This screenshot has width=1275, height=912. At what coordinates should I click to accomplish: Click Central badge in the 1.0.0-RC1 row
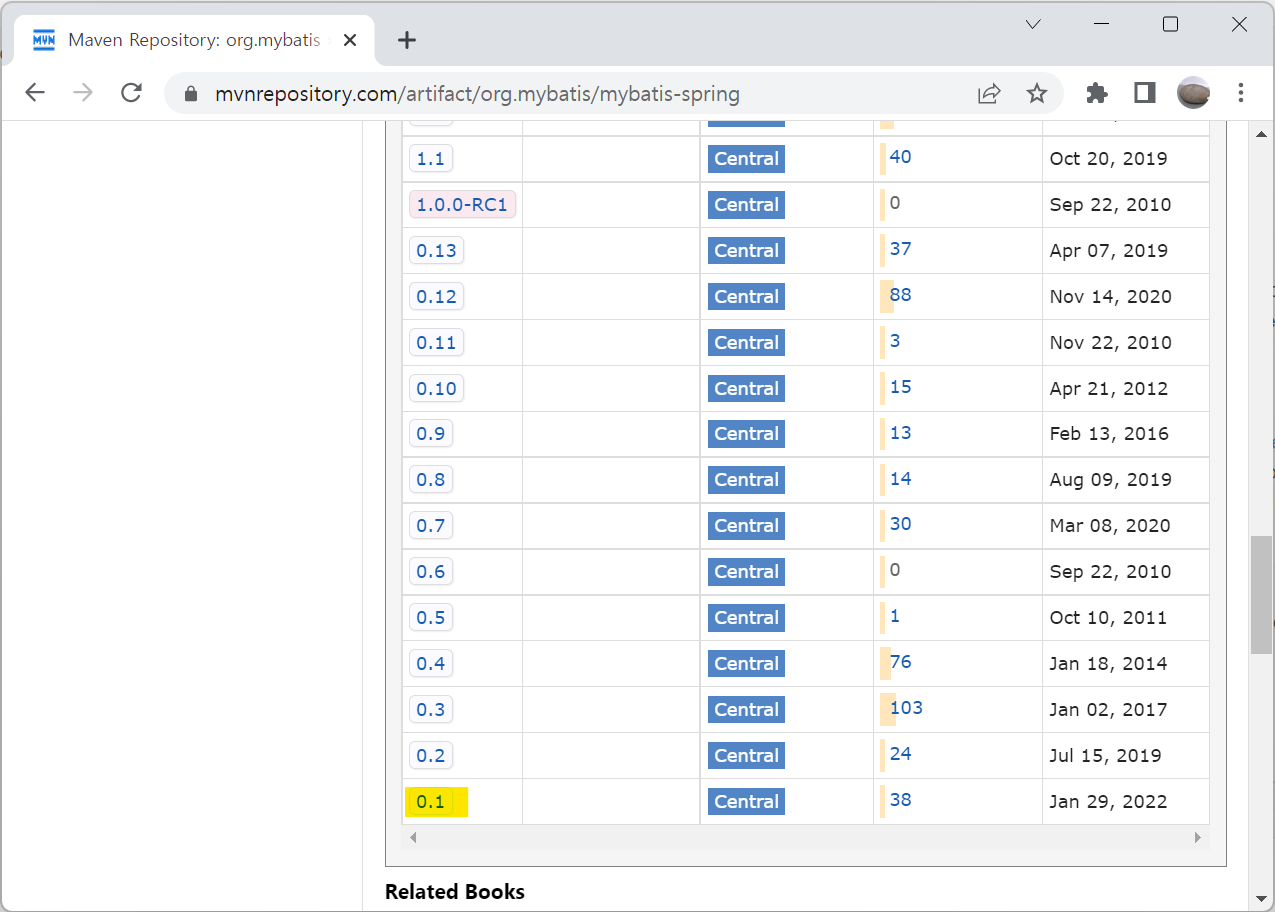click(746, 205)
